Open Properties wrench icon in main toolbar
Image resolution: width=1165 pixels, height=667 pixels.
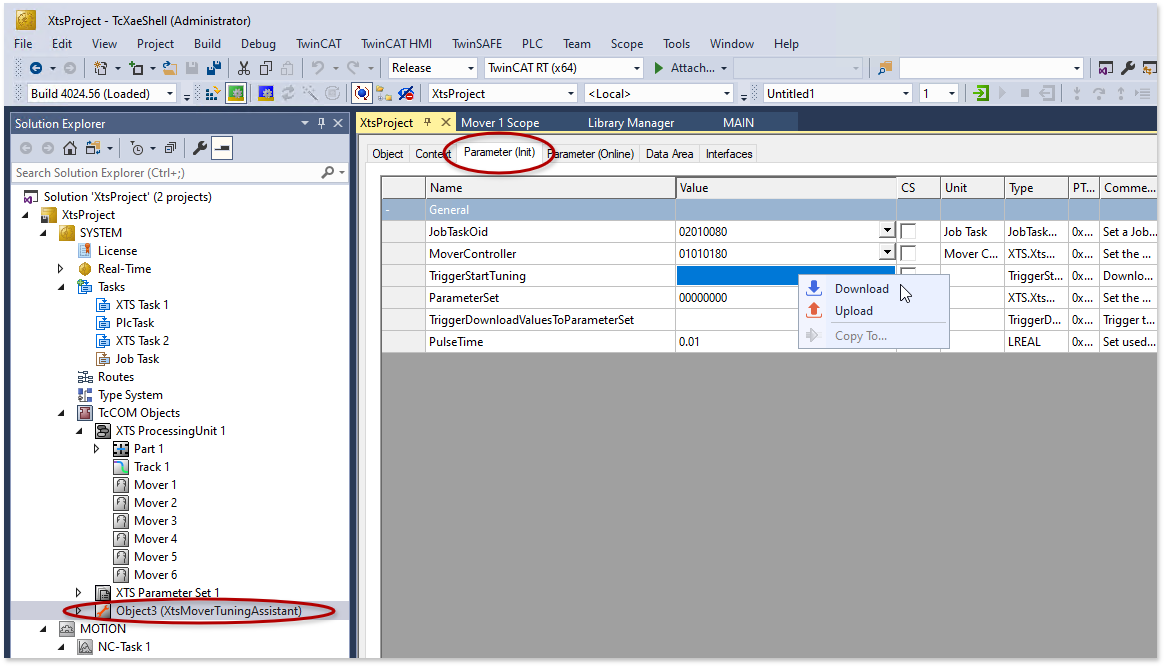1128,68
